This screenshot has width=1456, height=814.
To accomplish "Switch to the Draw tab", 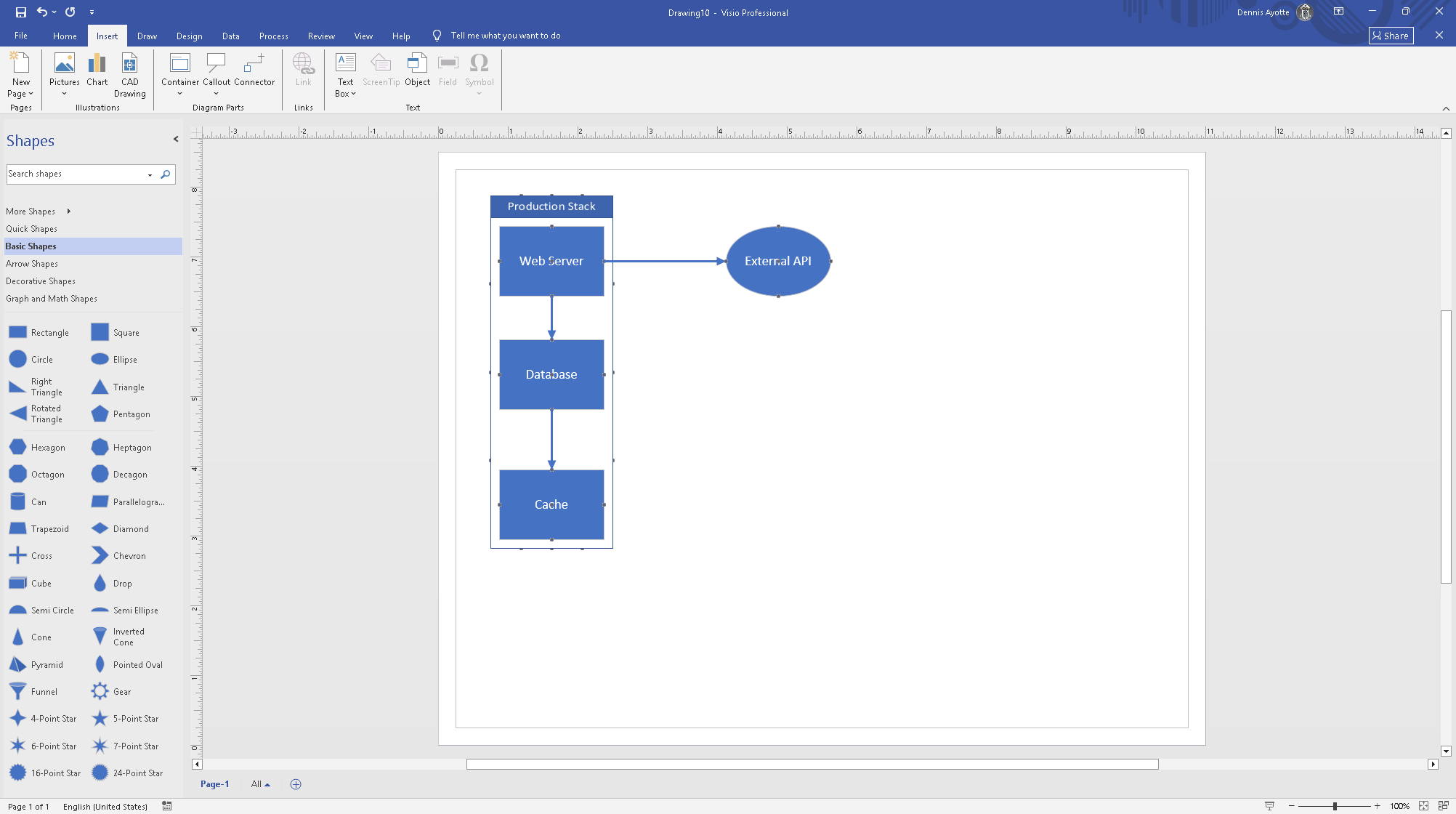I will click(147, 36).
